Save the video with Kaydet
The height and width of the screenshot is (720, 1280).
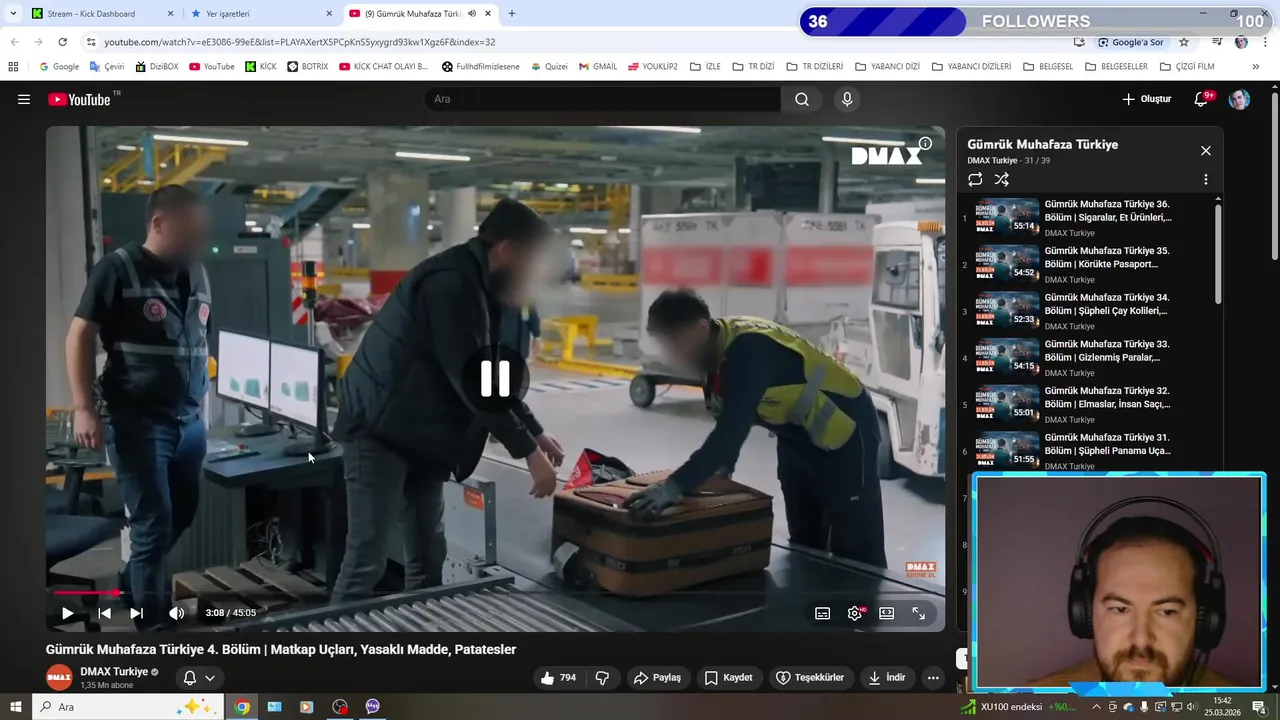[x=728, y=678]
